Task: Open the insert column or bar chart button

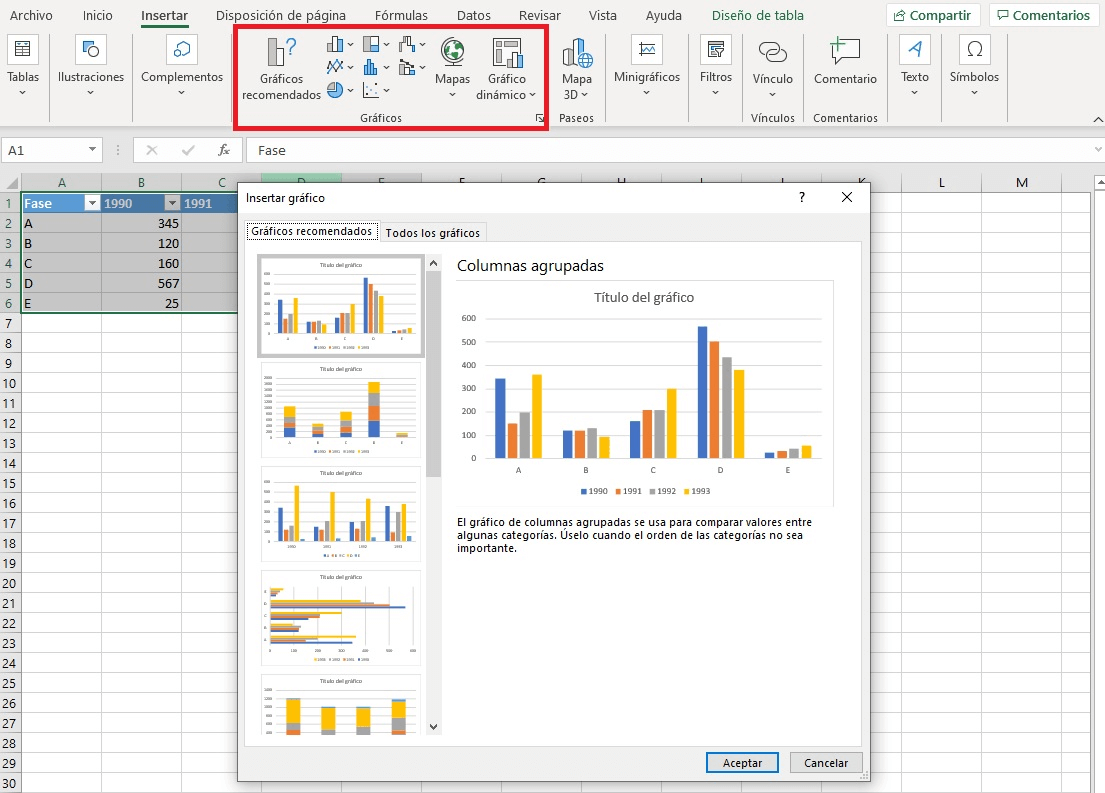Action: coord(340,45)
